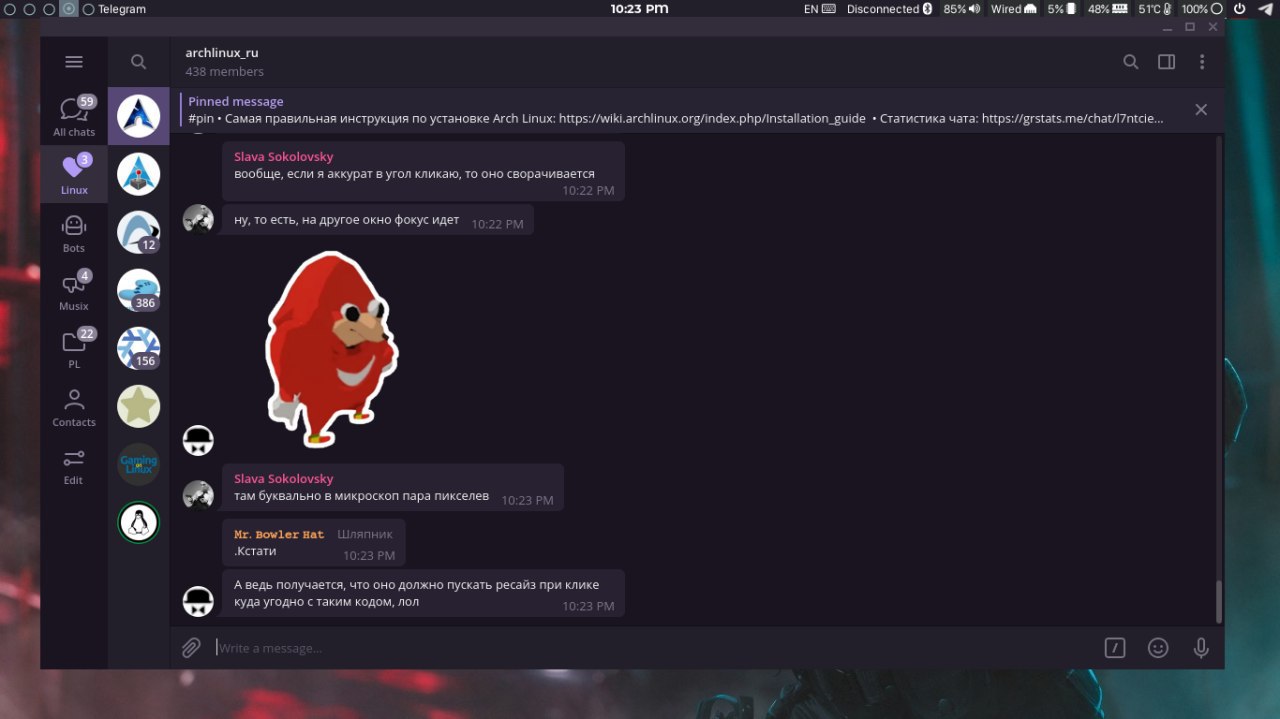Click the 10:23 PM panel clock
Viewport: 1280px width, 719px height.
(x=639, y=9)
